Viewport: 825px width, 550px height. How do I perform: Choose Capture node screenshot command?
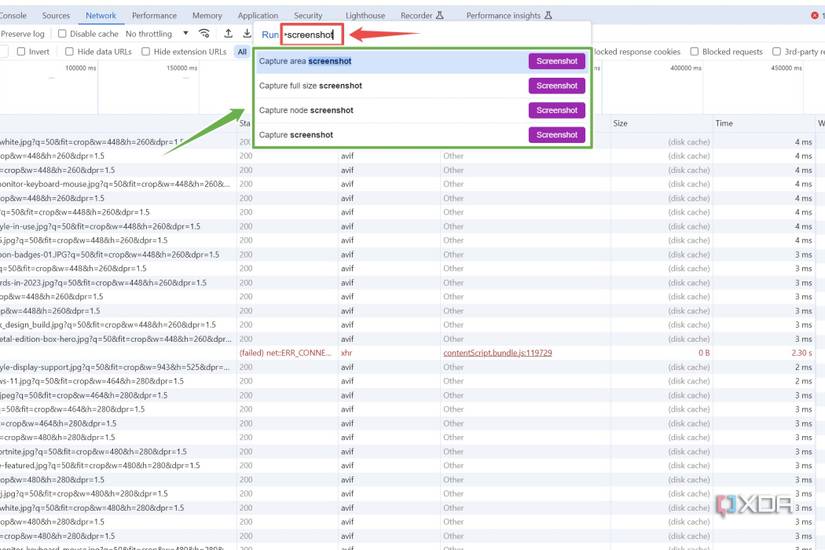(423, 110)
